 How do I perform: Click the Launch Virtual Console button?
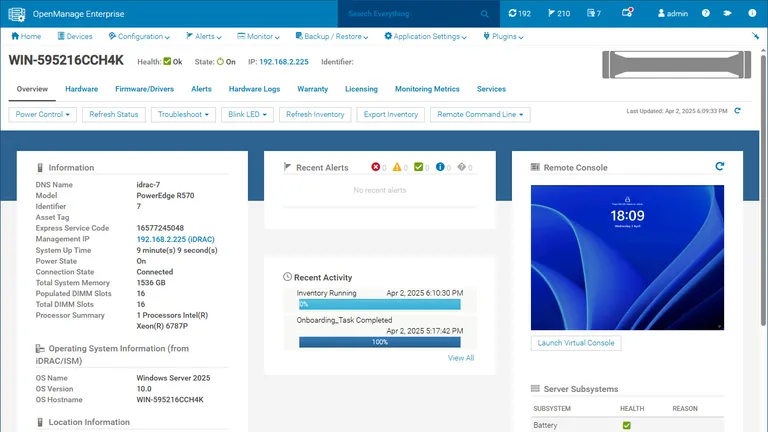[x=576, y=343]
